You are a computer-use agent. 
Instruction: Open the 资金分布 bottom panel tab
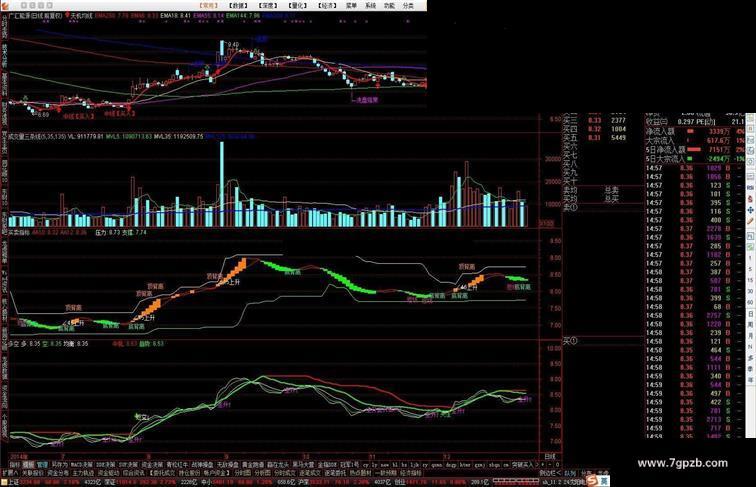[x=57, y=473]
